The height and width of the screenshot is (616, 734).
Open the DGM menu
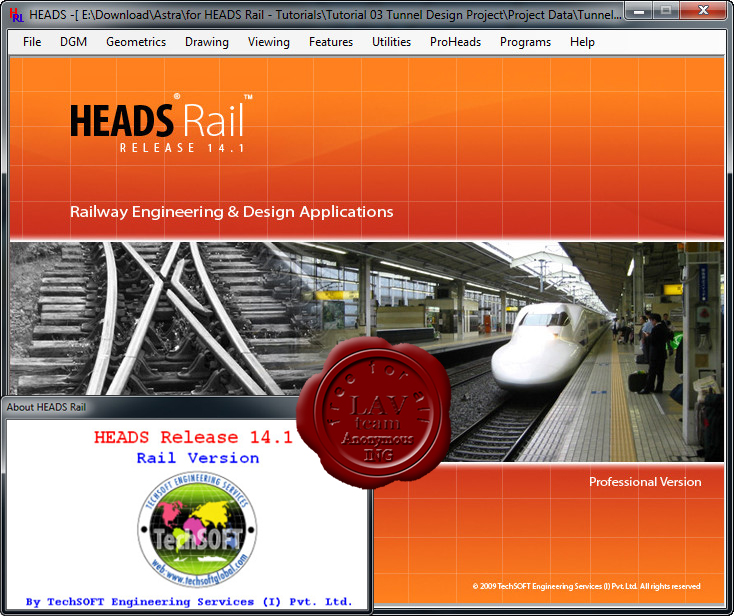[x=73, y=42]
